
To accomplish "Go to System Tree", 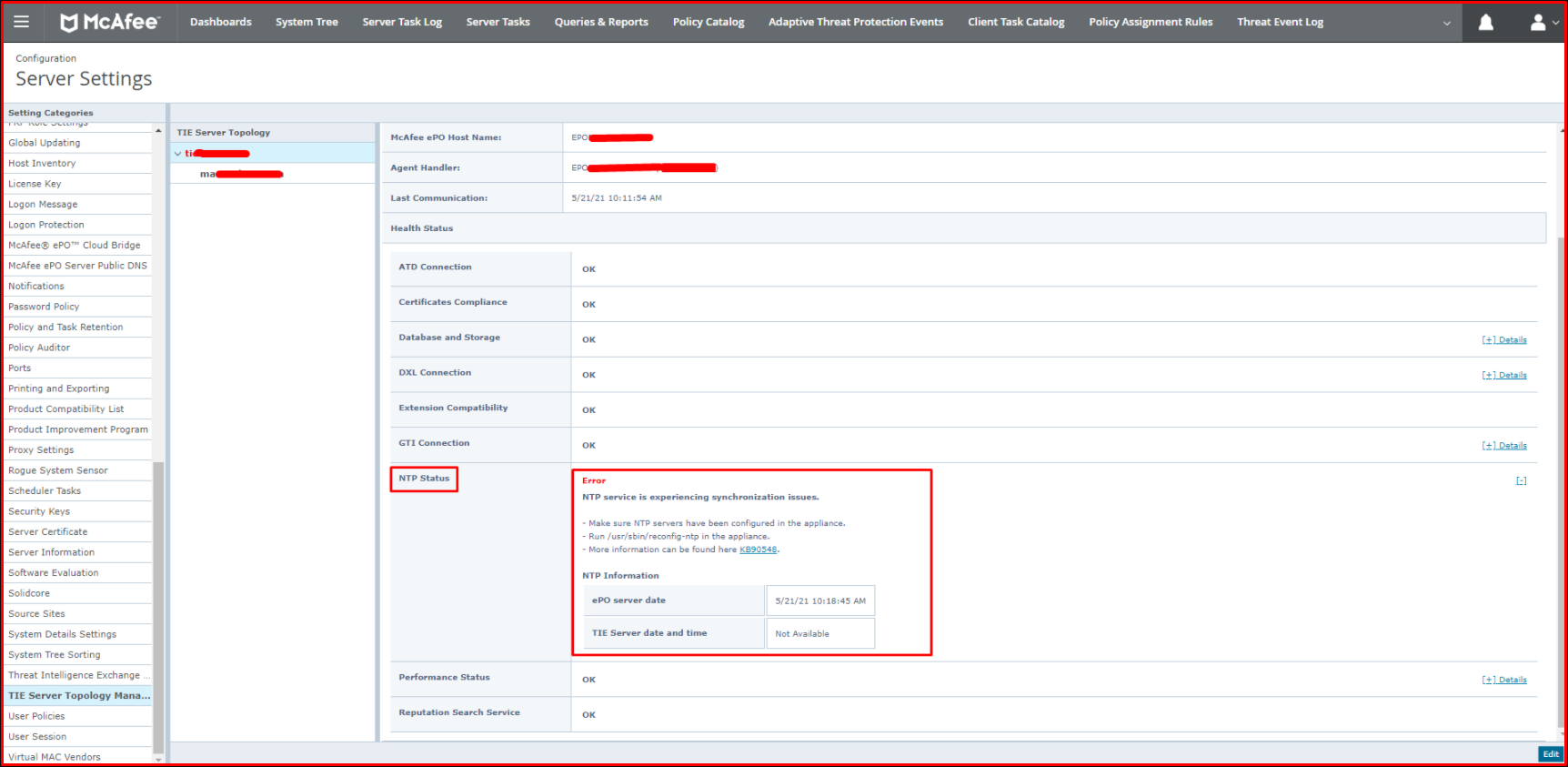I will click(x=307, y=22).
